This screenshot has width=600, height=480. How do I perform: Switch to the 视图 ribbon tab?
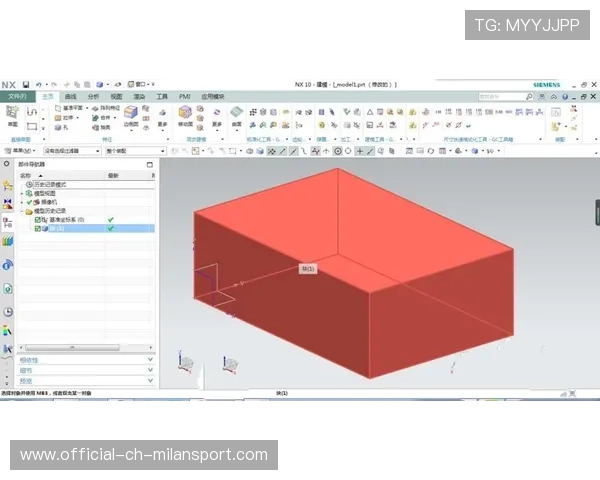117,96
